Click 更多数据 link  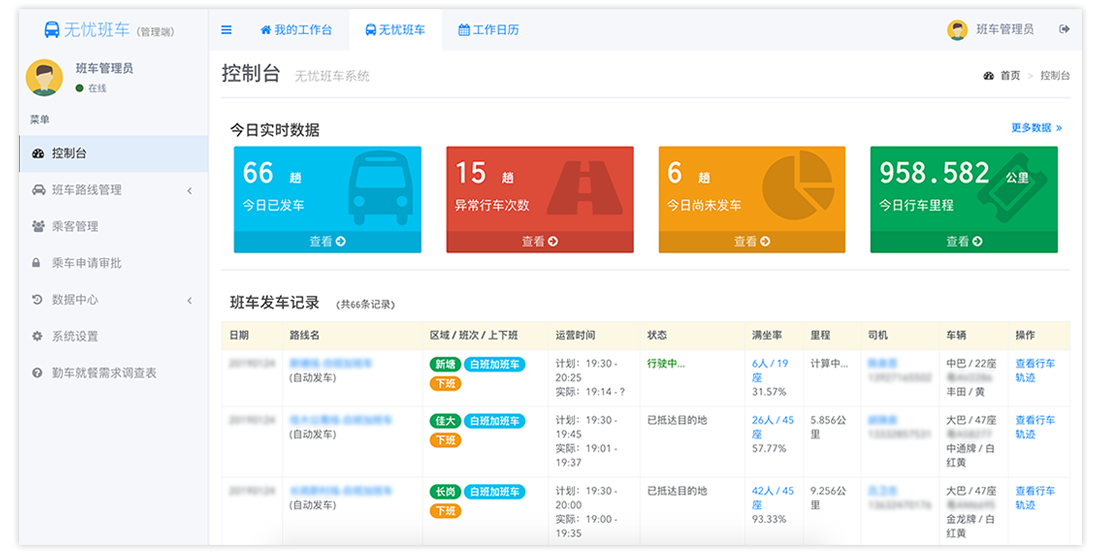1036,128
